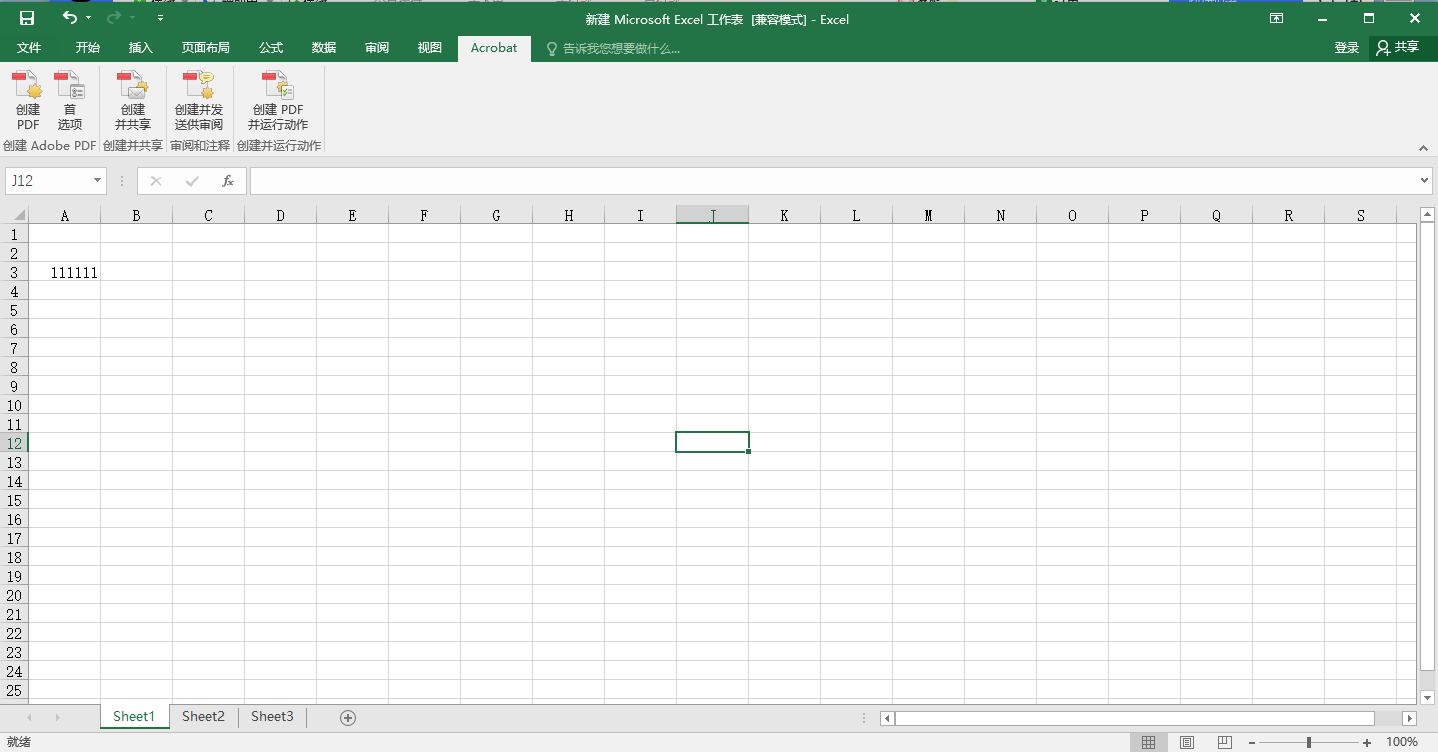The image size is (1438, 752).
Task: Toggle Normal view in the status bar
Action: [x=1148, y=742]
